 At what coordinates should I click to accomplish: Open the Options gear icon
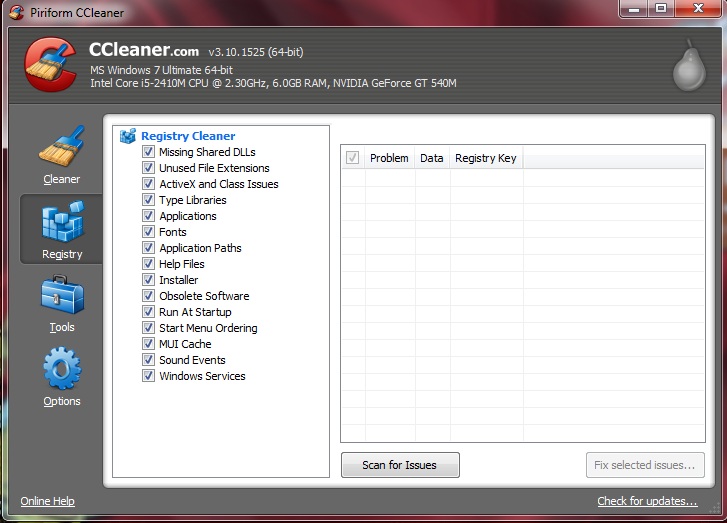(x=62, y=369)
